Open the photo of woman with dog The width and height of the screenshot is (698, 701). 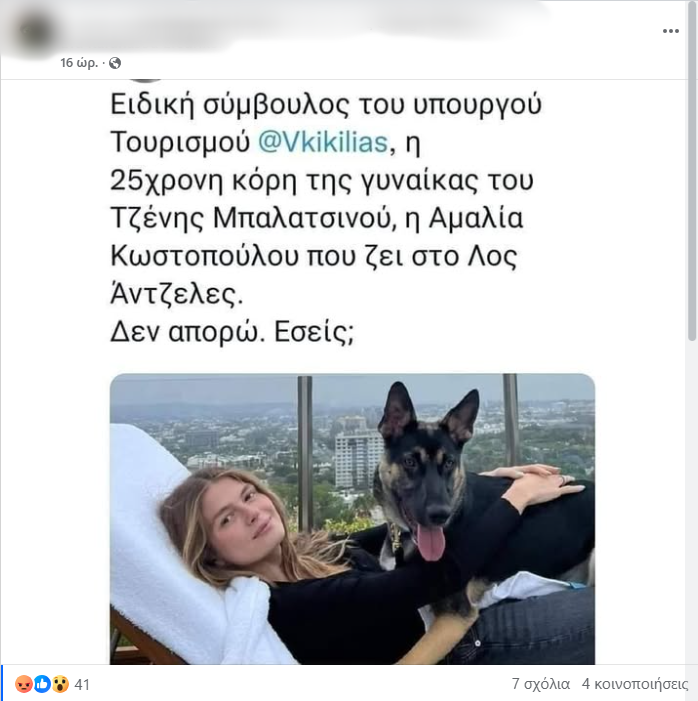(x=352, y=519)
